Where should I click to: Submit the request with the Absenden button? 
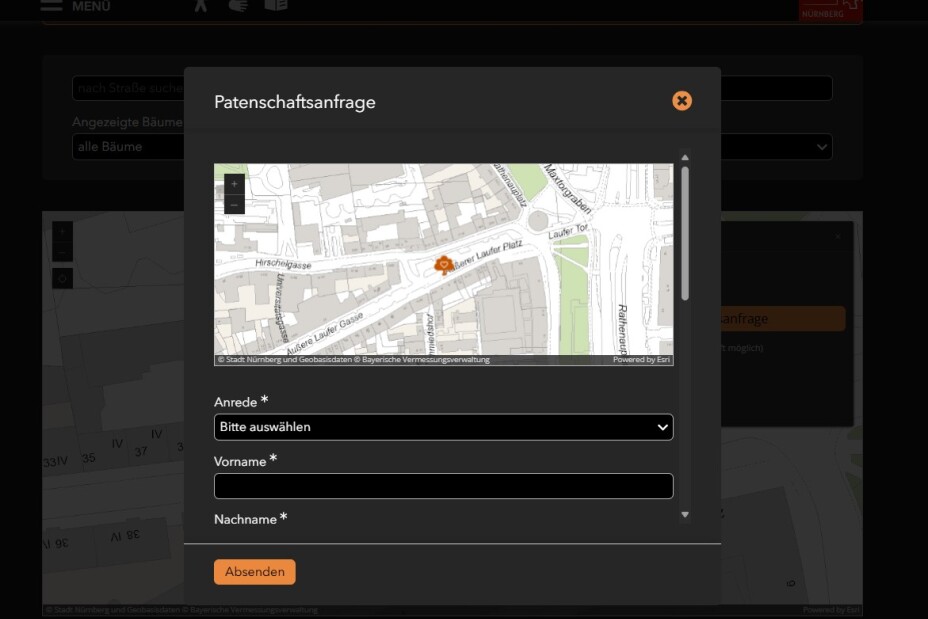coord(254,571)
